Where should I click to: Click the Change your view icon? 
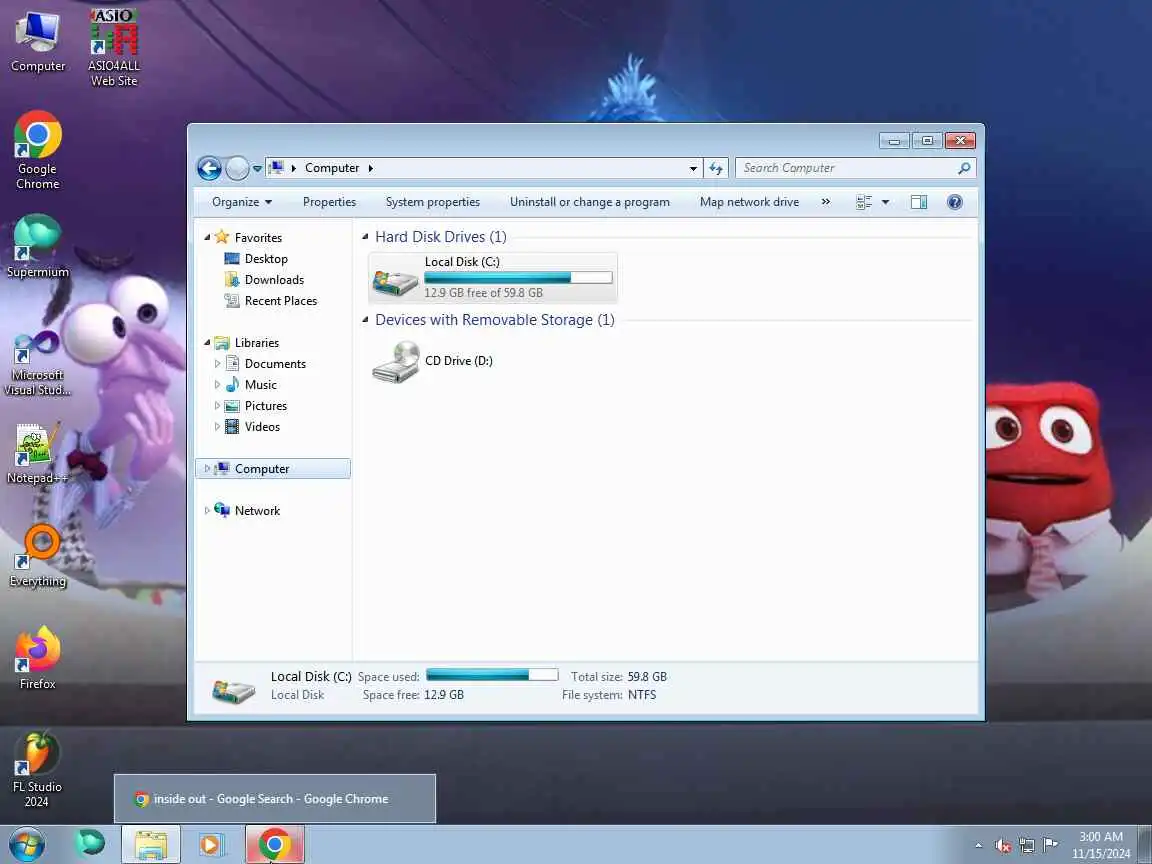864,202
